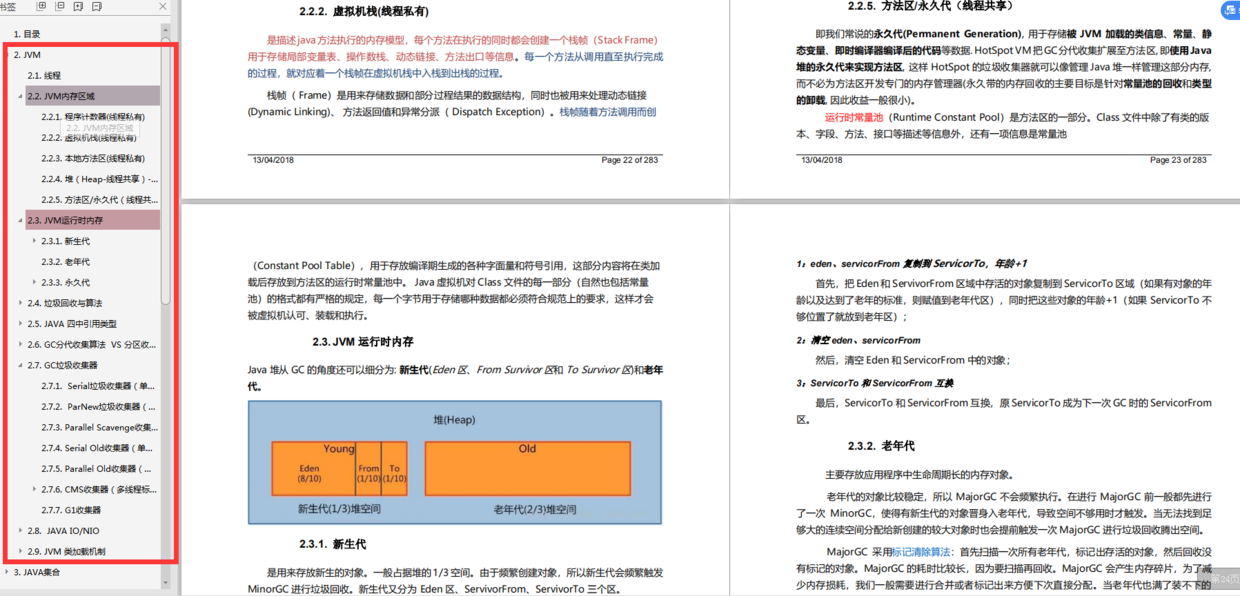Go to bookmark 2.6. GC分代收集算法 VS 分区收
Screen dimensions: 1240x596
[92, 344]
